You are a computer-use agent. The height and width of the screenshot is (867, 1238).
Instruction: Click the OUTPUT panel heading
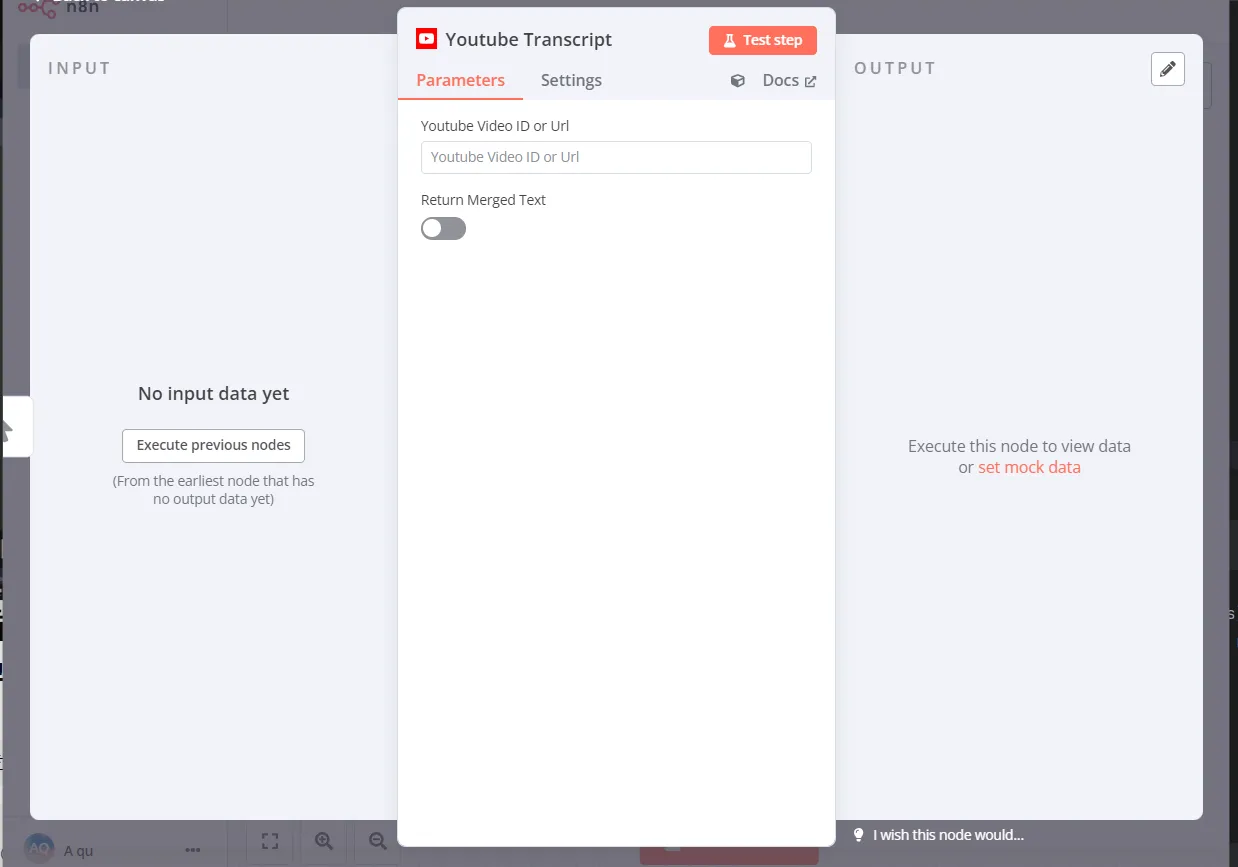coord(895,68)
